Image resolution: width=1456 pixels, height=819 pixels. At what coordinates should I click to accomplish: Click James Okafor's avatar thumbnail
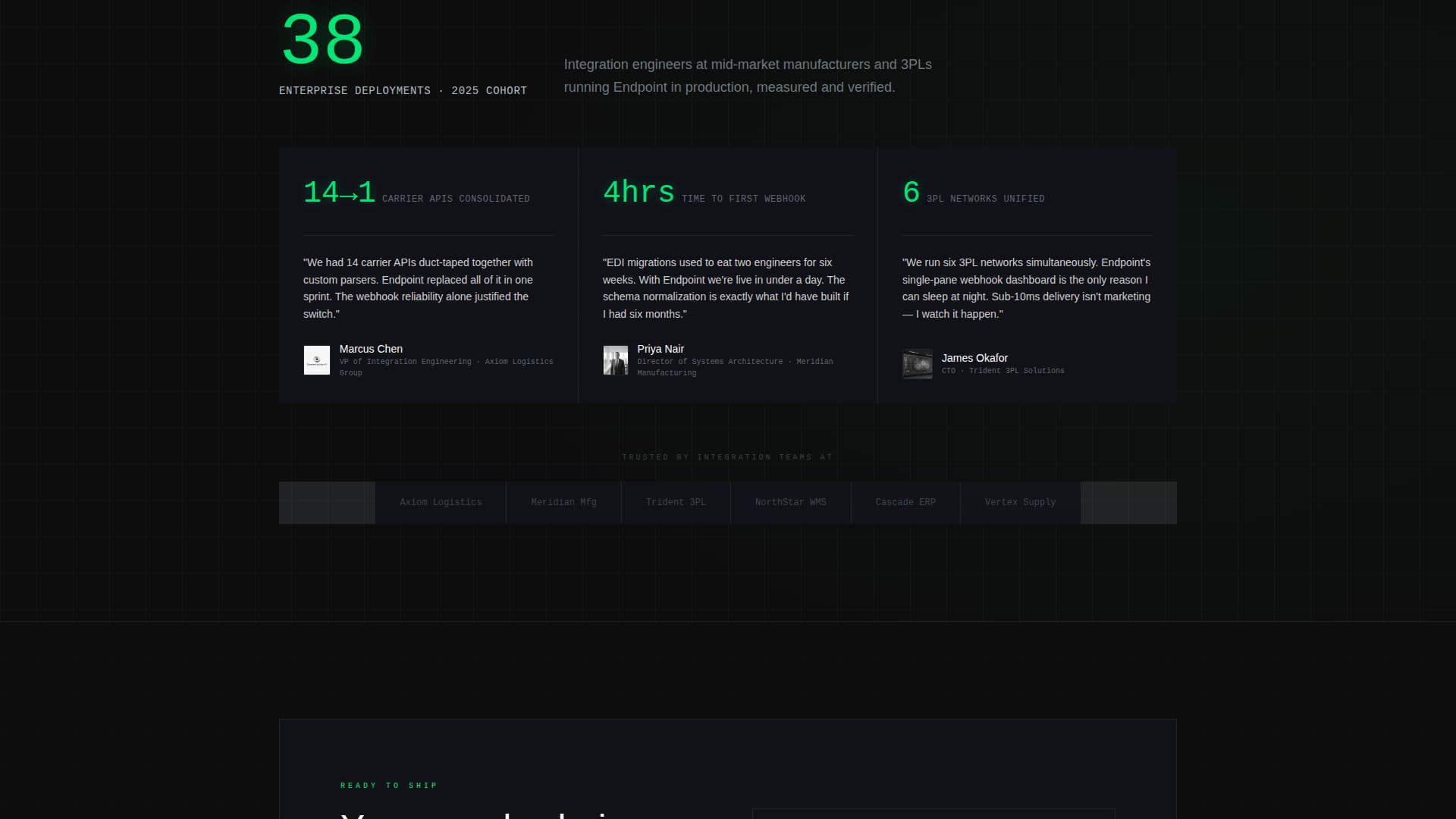(917, 364)
